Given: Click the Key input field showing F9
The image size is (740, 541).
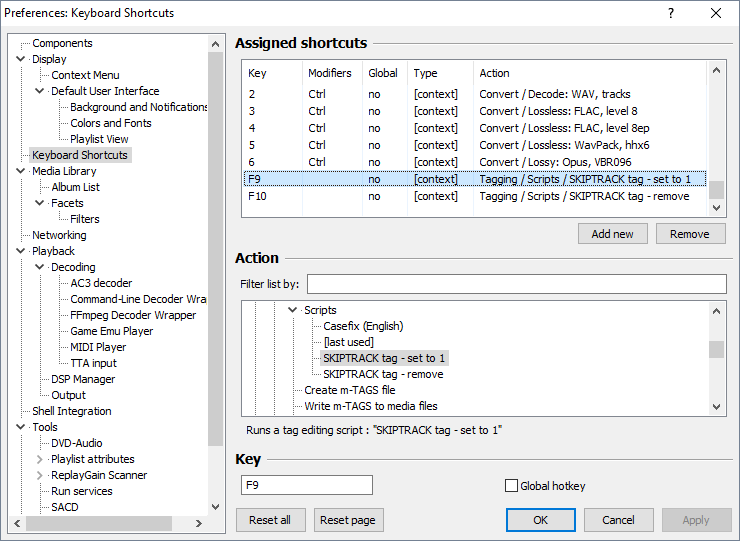Looking at the screenshot, I should point(307,485).
